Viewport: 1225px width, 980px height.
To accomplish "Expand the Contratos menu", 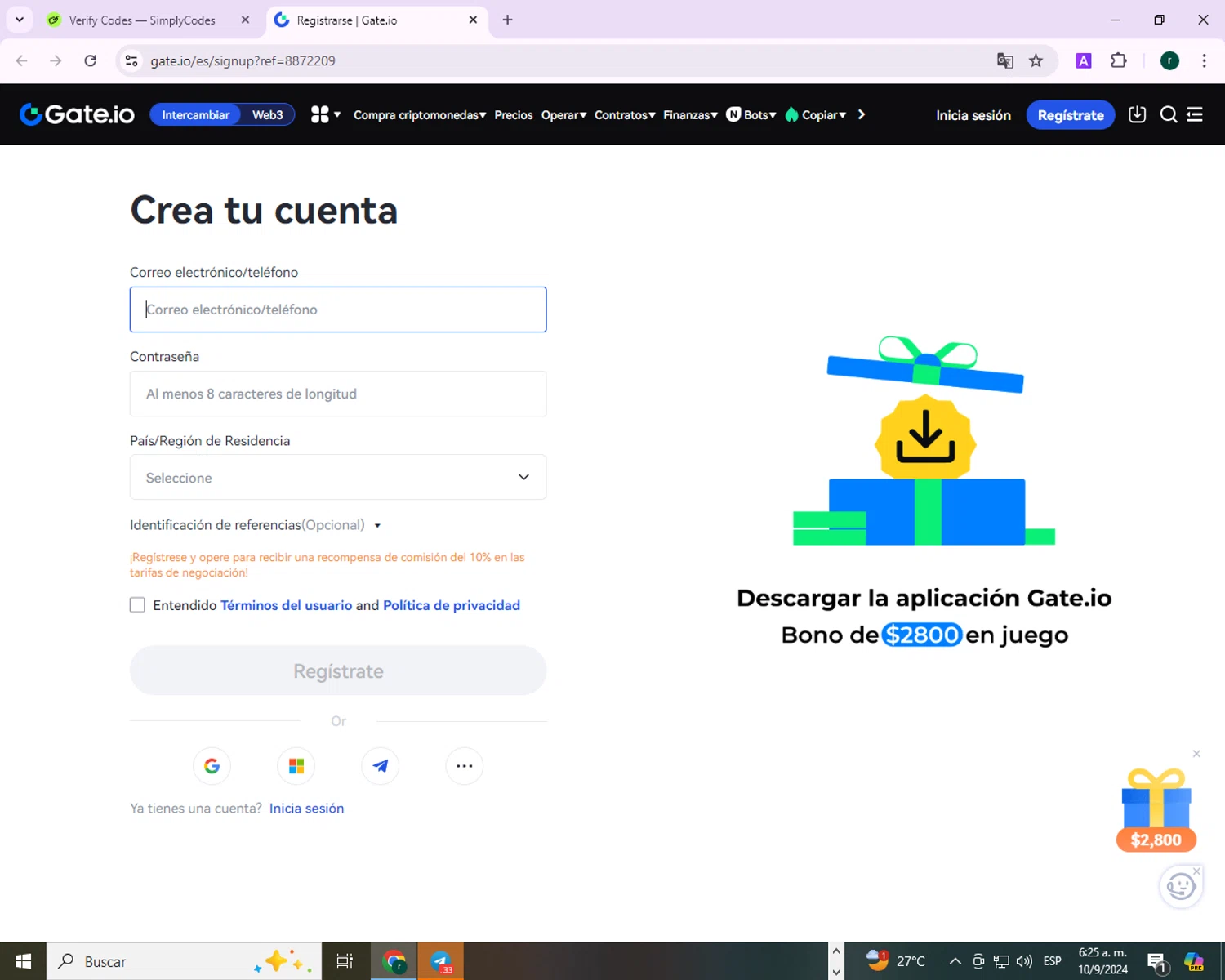I will tap(625, 115).
